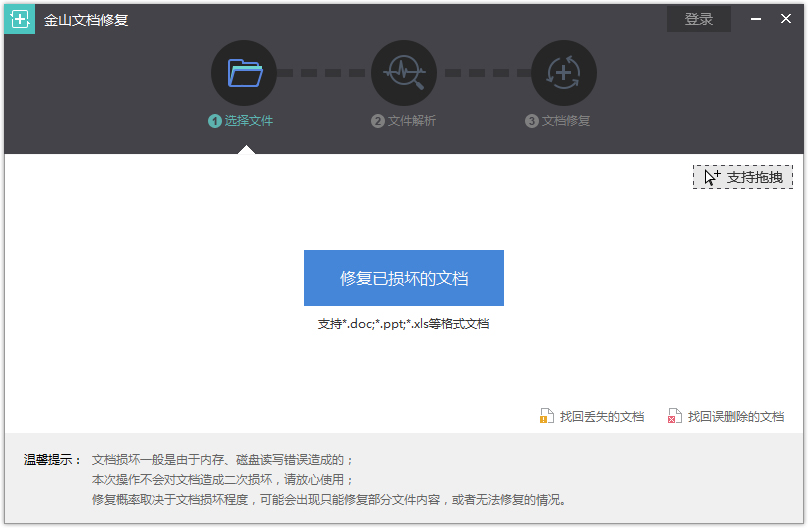The height and width of the screenshot is (528, 808).
Task: Click the 金山文档修复 app logo icon
Action: pyautogui.click(x=20, y=20)
